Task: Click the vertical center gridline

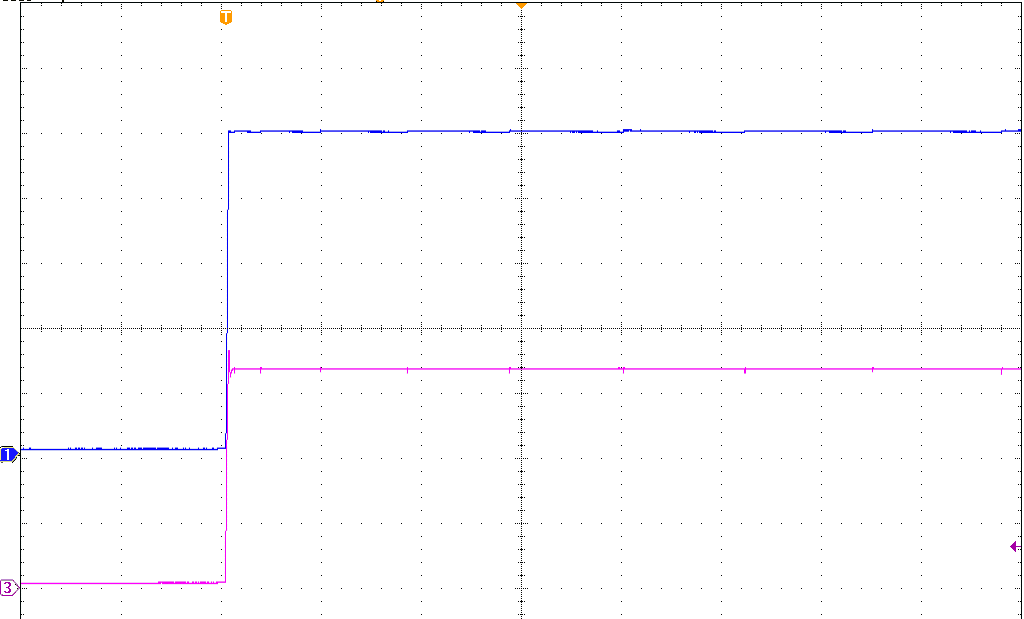Action: click(519, 250)
